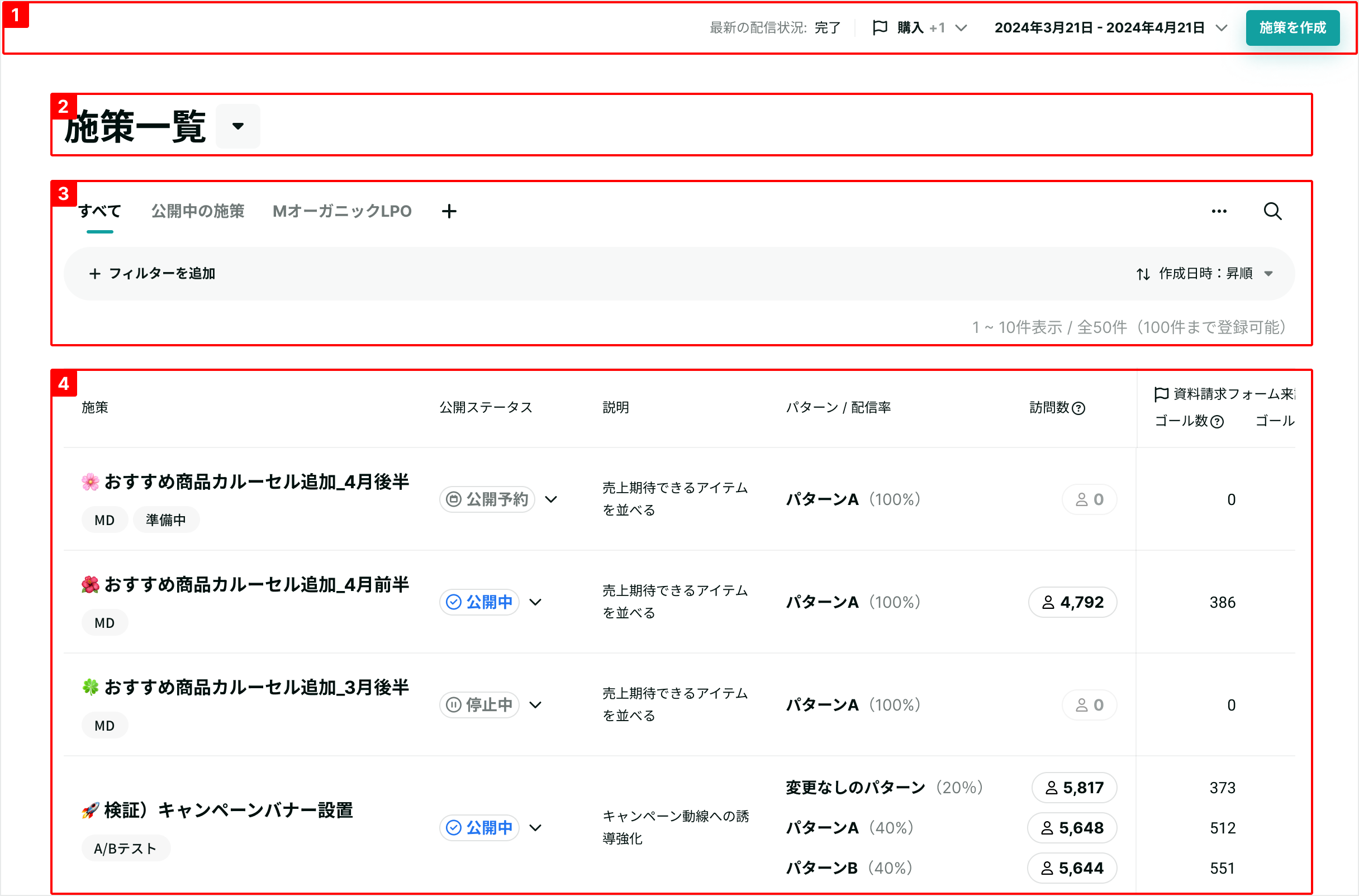Open the 作成日時：昇順 sort dropdown
This screenshot has height=896, width=1359.
1205,273
